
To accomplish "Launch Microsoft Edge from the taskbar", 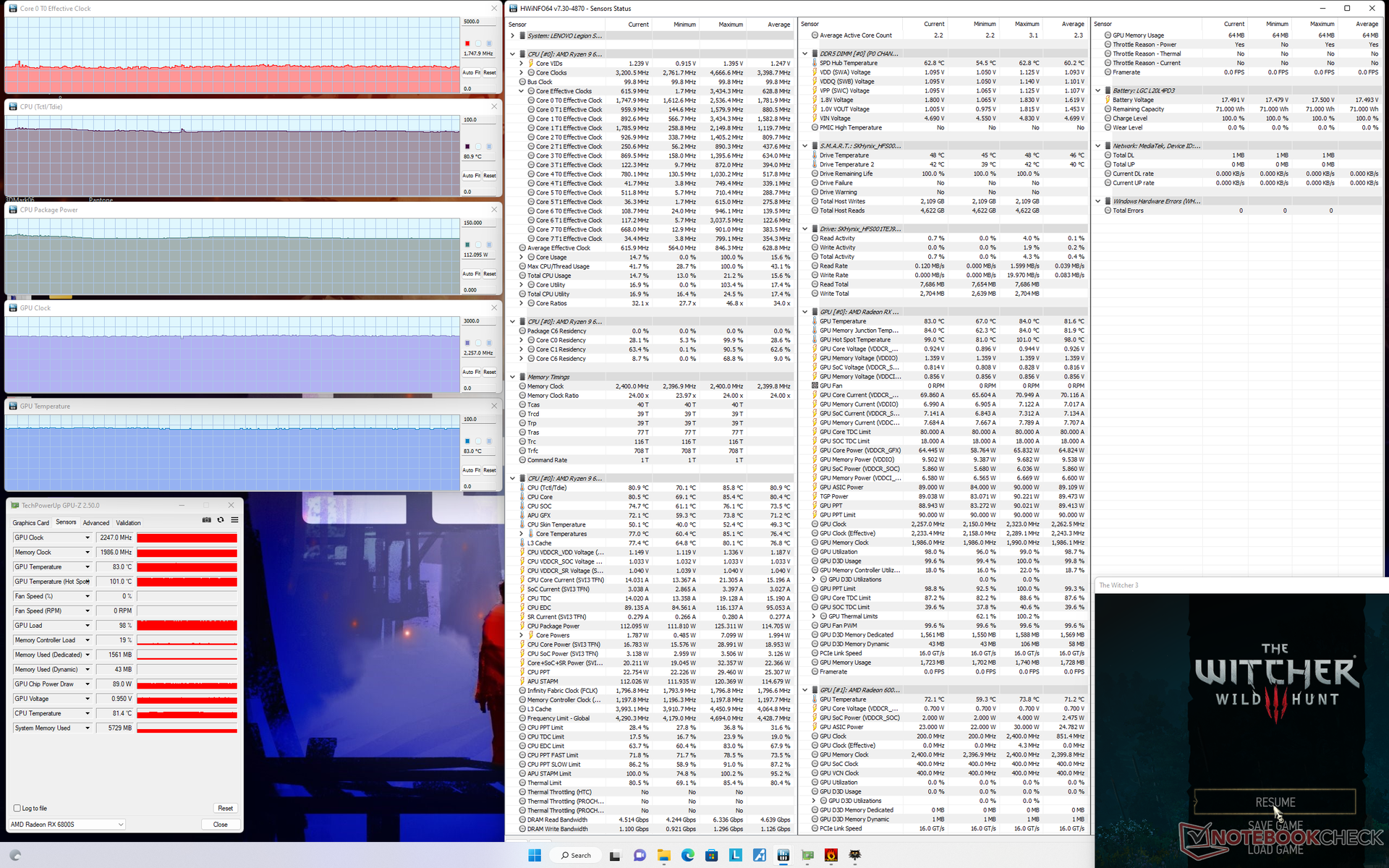I will [687, 855].
